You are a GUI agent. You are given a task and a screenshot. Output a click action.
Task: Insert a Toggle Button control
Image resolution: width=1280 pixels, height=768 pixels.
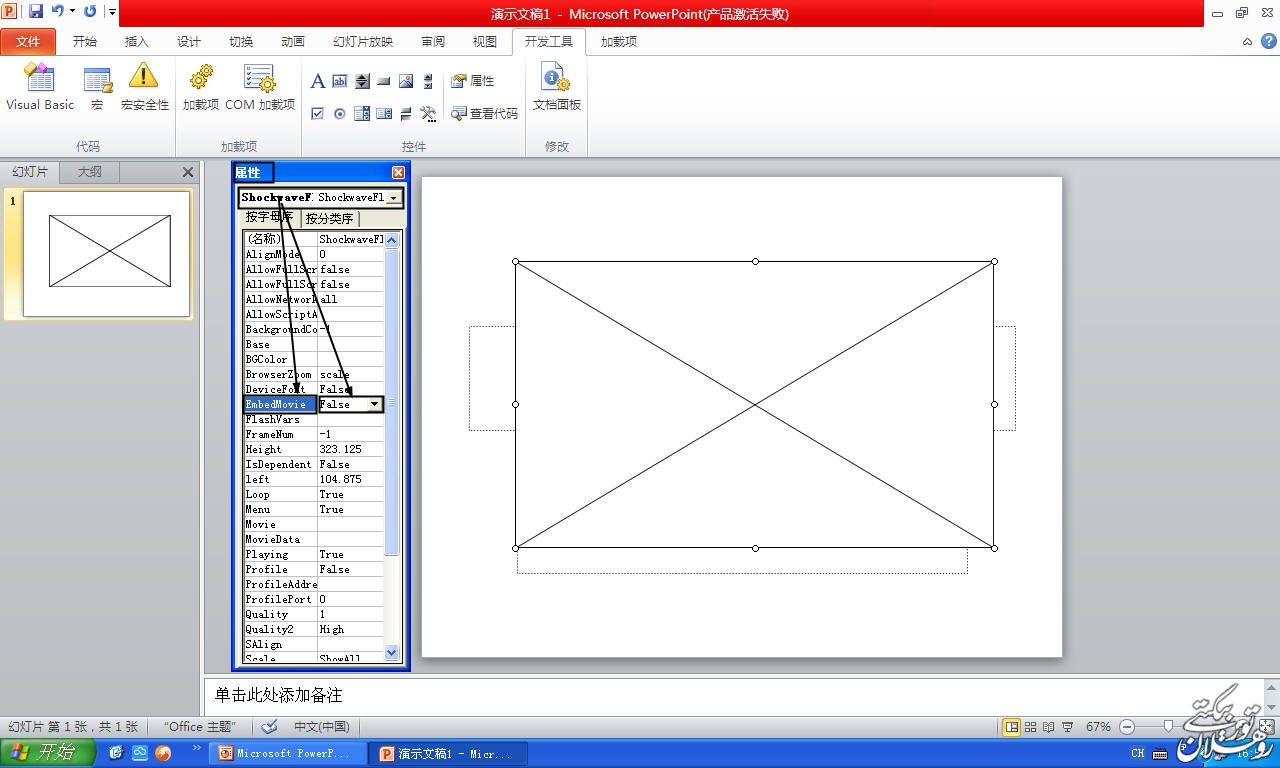point(406,114)
